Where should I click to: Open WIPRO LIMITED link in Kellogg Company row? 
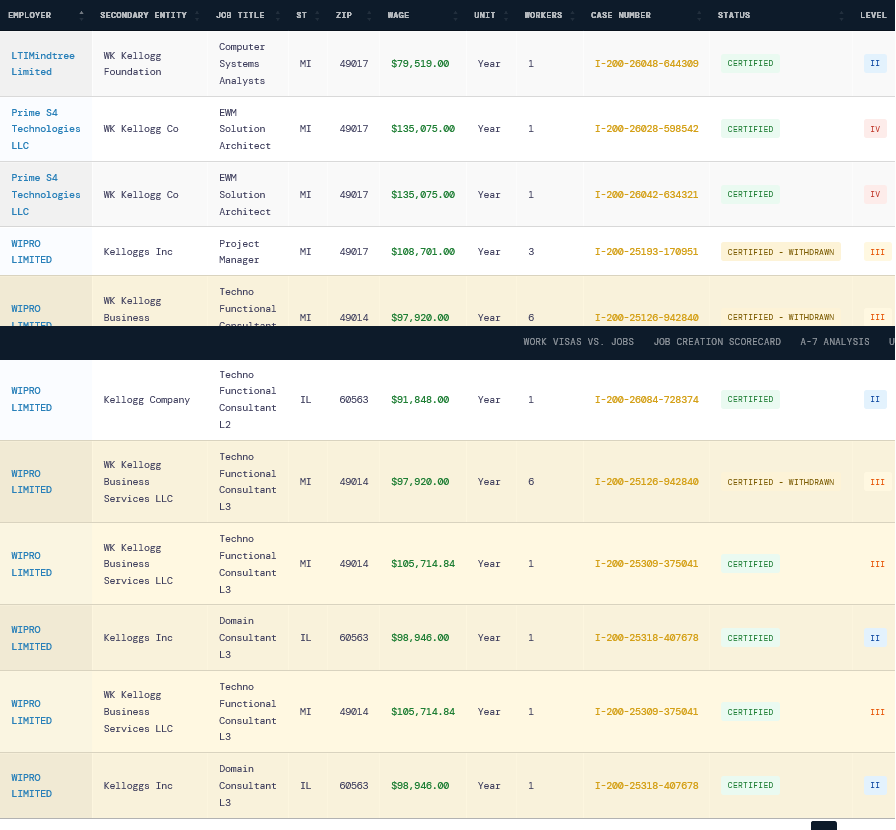click(x=31, y=399)
